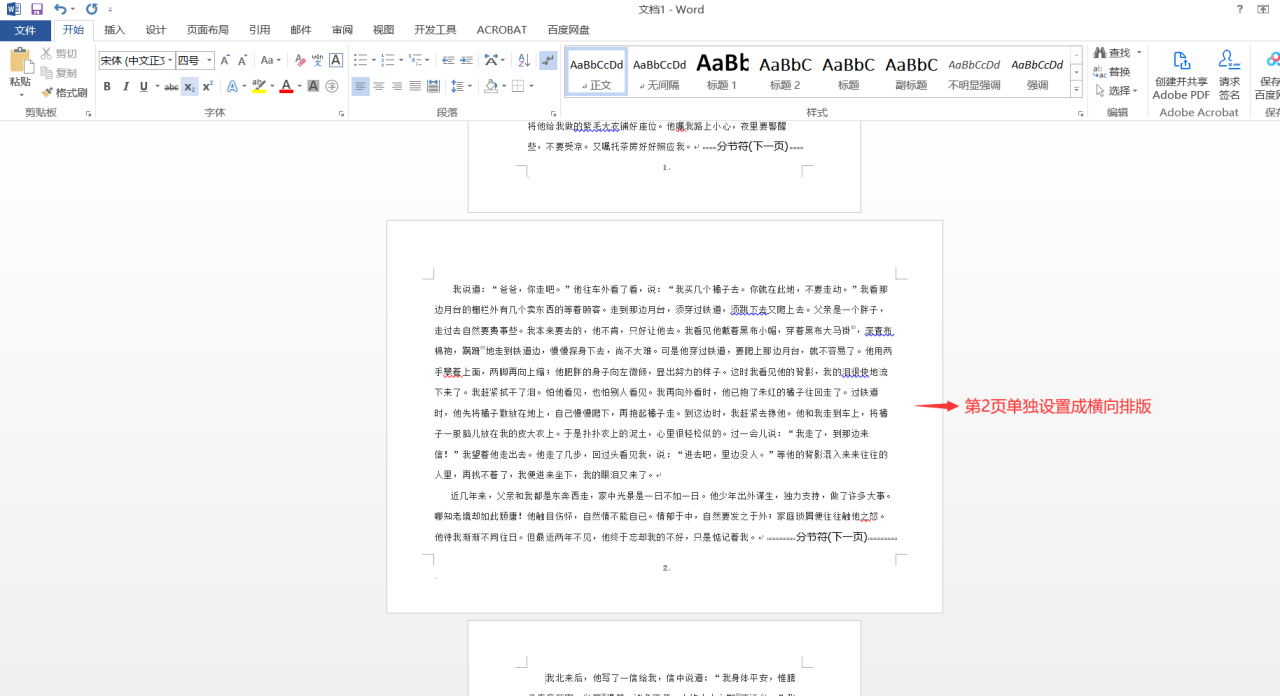Image resolution: width=1280 pixels, height=696 pixels.
Task: Toggle superscript x² formatting
Action: pos(207,86)
